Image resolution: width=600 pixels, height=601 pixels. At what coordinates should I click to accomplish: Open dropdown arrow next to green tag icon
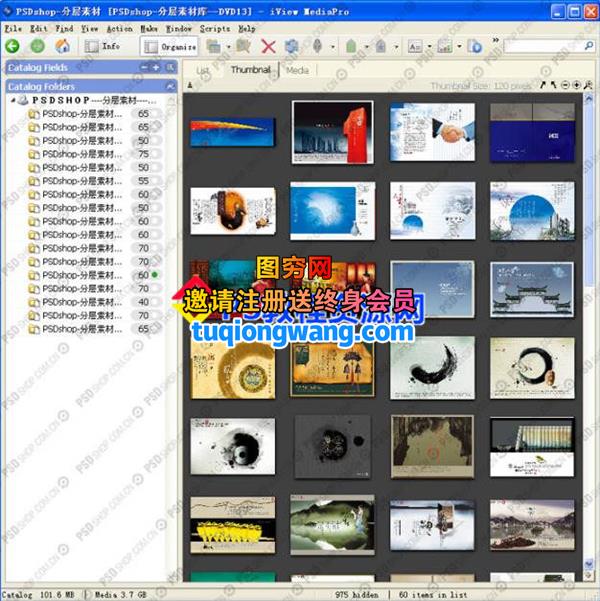point(367,47)
